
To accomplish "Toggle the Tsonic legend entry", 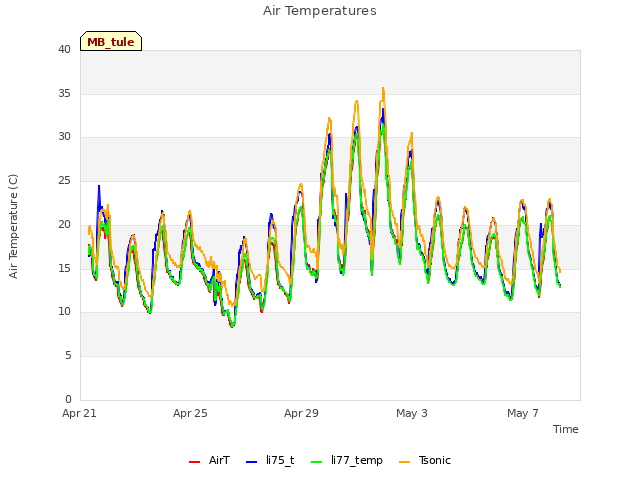I will [424, 460].
